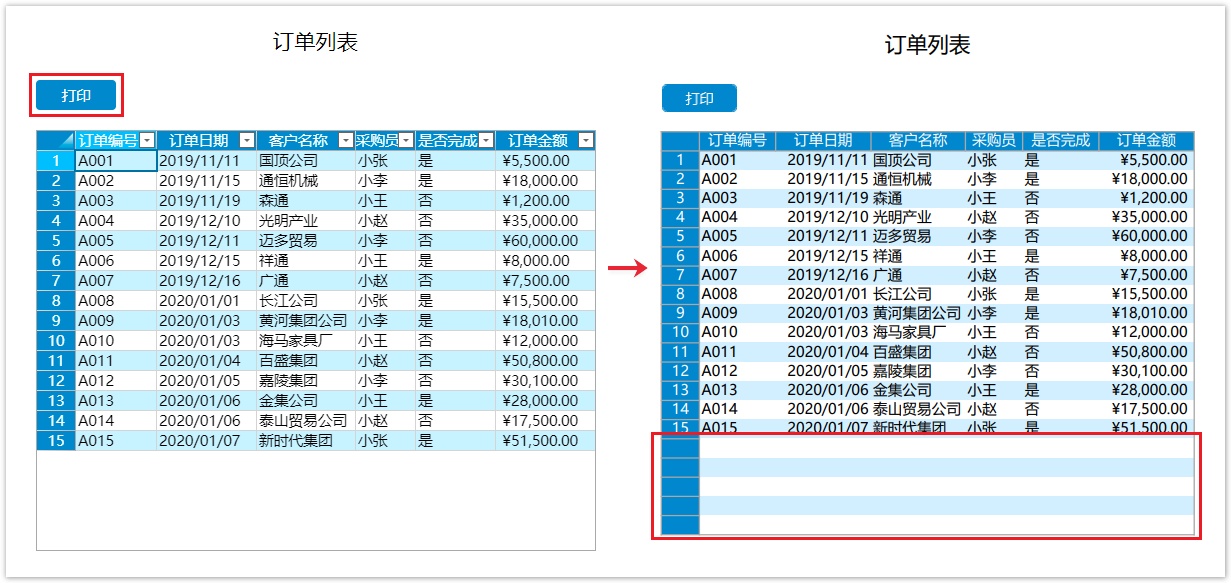Click the red arrow between the tables
Screen dimensions: 1231x583
click(x=628, y=268)
